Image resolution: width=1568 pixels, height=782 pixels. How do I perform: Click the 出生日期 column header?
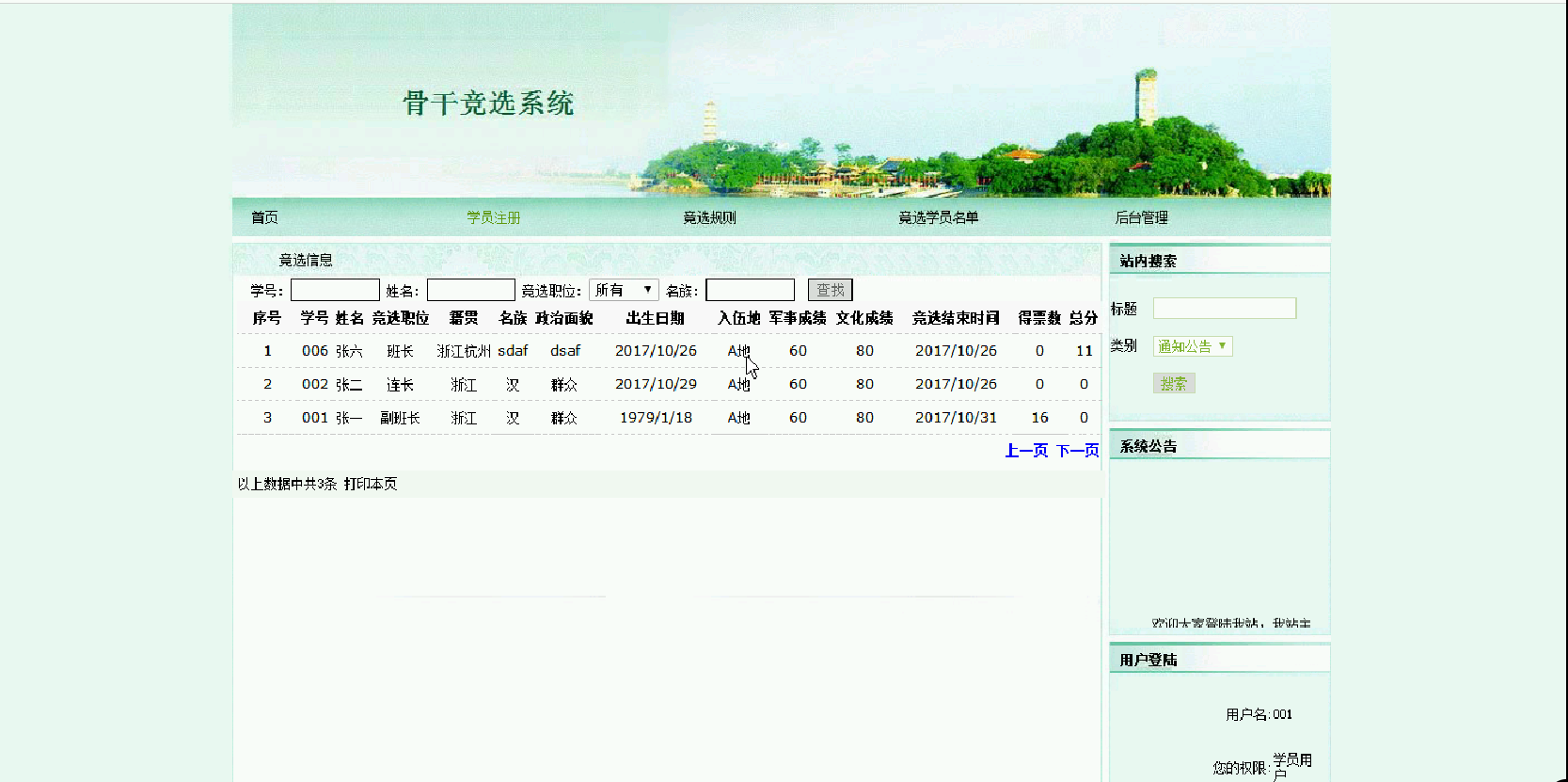(x=656, y=318)
